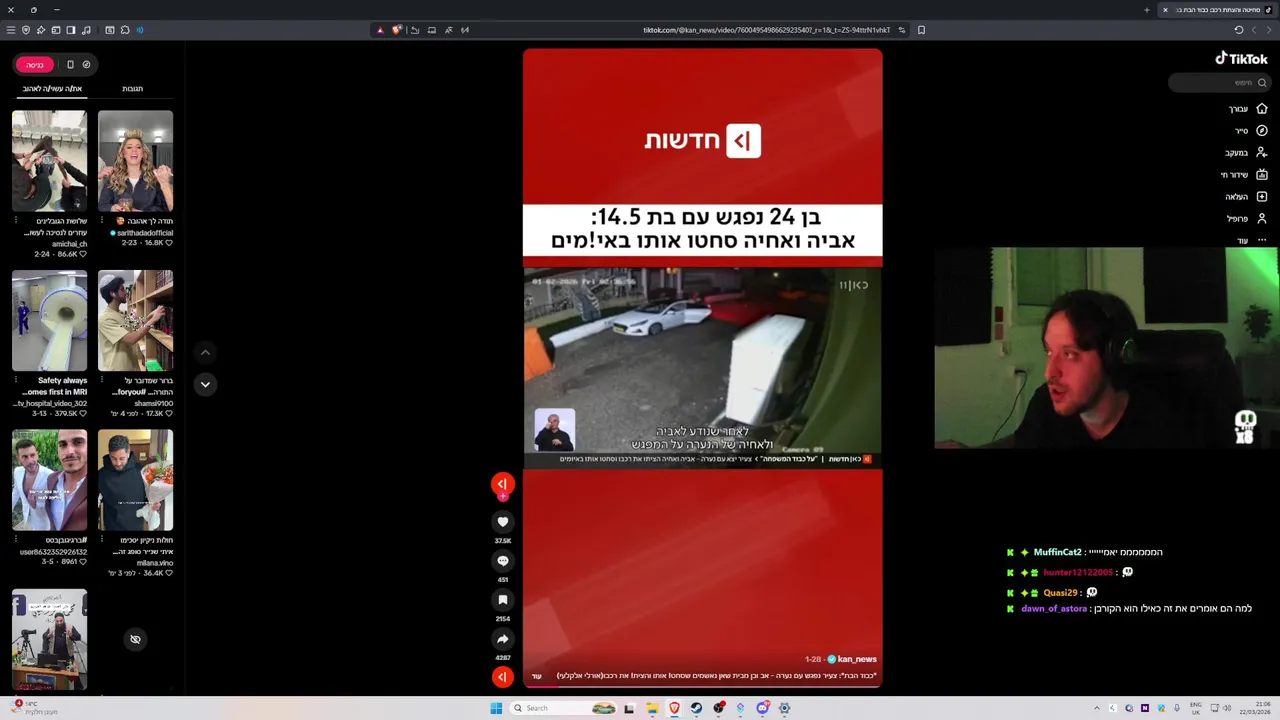Select the TikTok browser tab

[x=1218, y=10]
